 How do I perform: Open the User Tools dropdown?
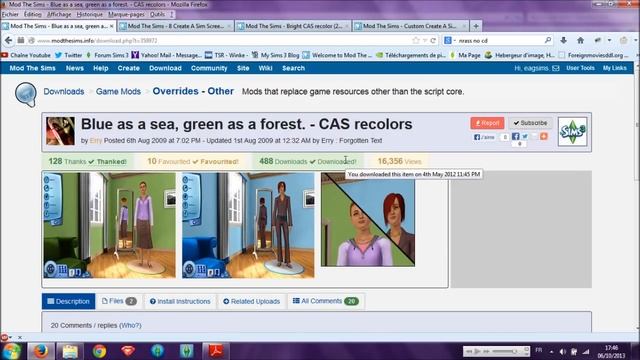(x=580, y=68)
